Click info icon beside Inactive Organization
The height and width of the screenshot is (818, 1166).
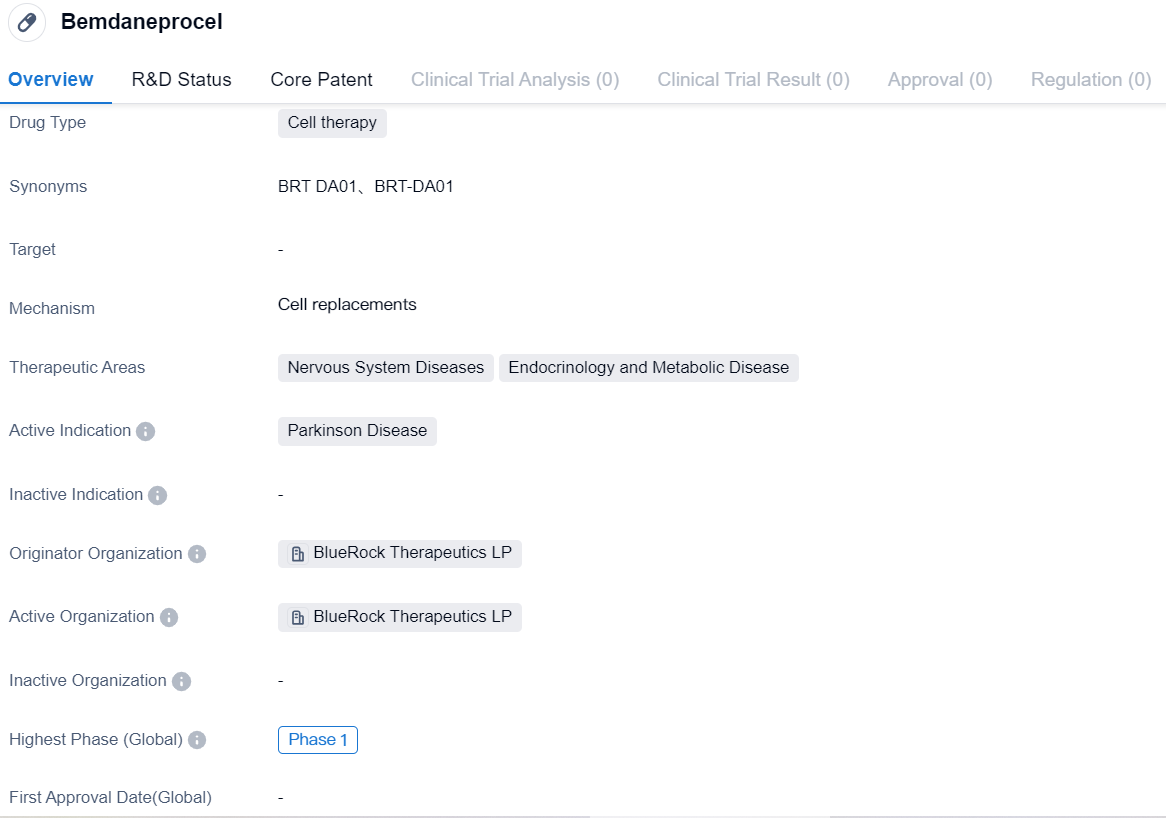pos(181,681)
